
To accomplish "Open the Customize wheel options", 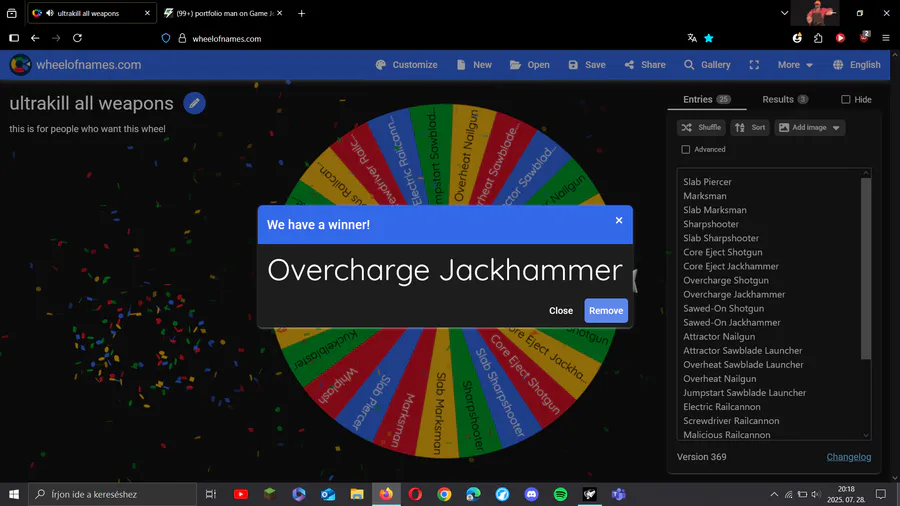I will point(406,65).
